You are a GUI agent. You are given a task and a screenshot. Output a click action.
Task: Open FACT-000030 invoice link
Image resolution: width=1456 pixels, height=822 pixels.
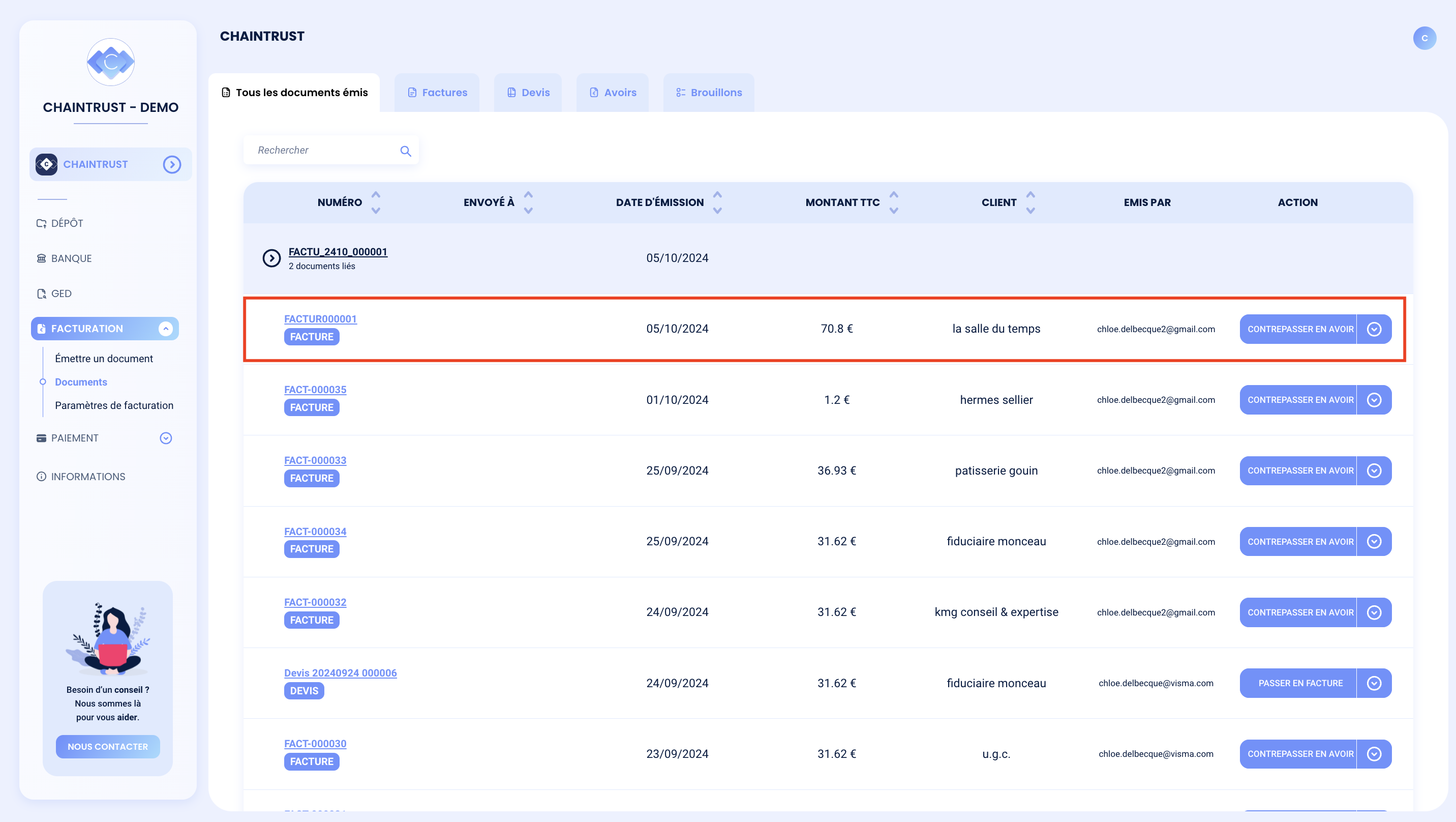pos(315,744)
